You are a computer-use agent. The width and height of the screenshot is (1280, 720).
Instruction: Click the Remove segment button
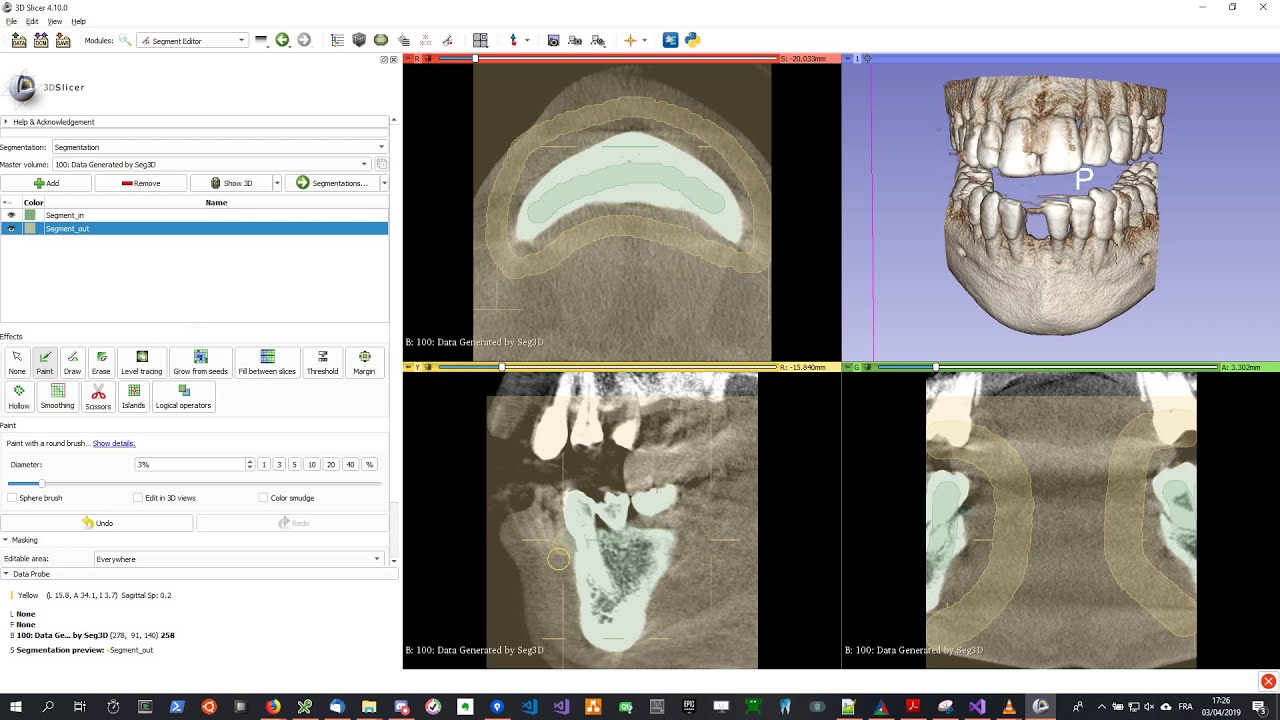click(x=141, y=183)
